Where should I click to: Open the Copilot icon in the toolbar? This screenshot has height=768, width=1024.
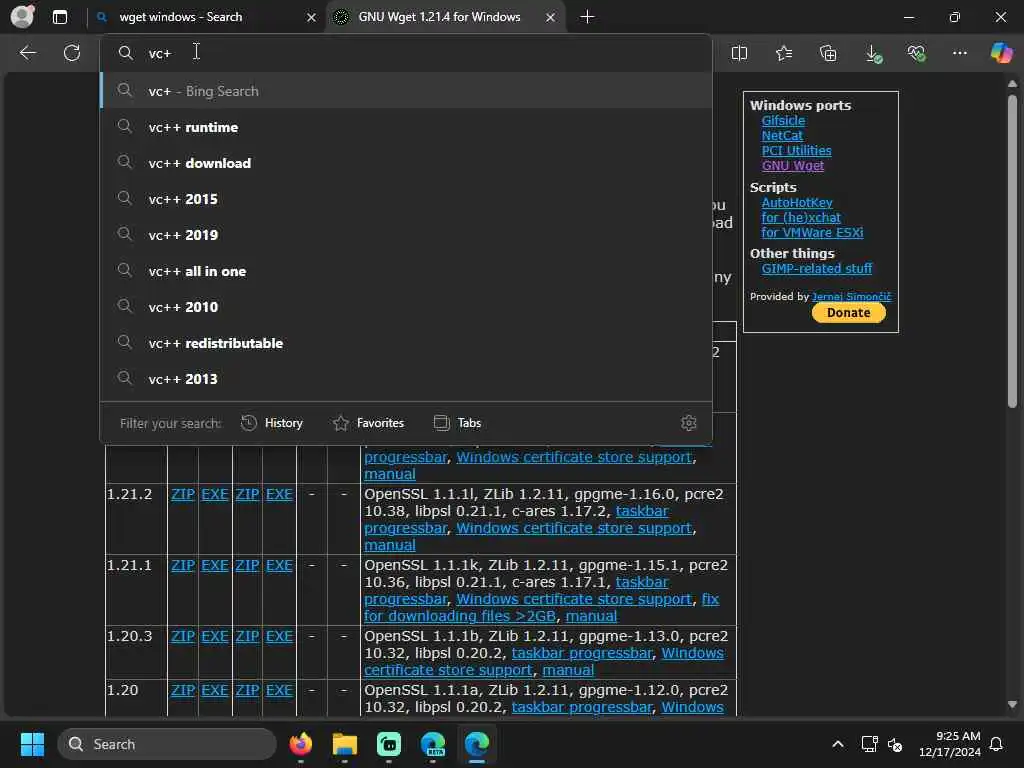click(x=1001, y=53)
